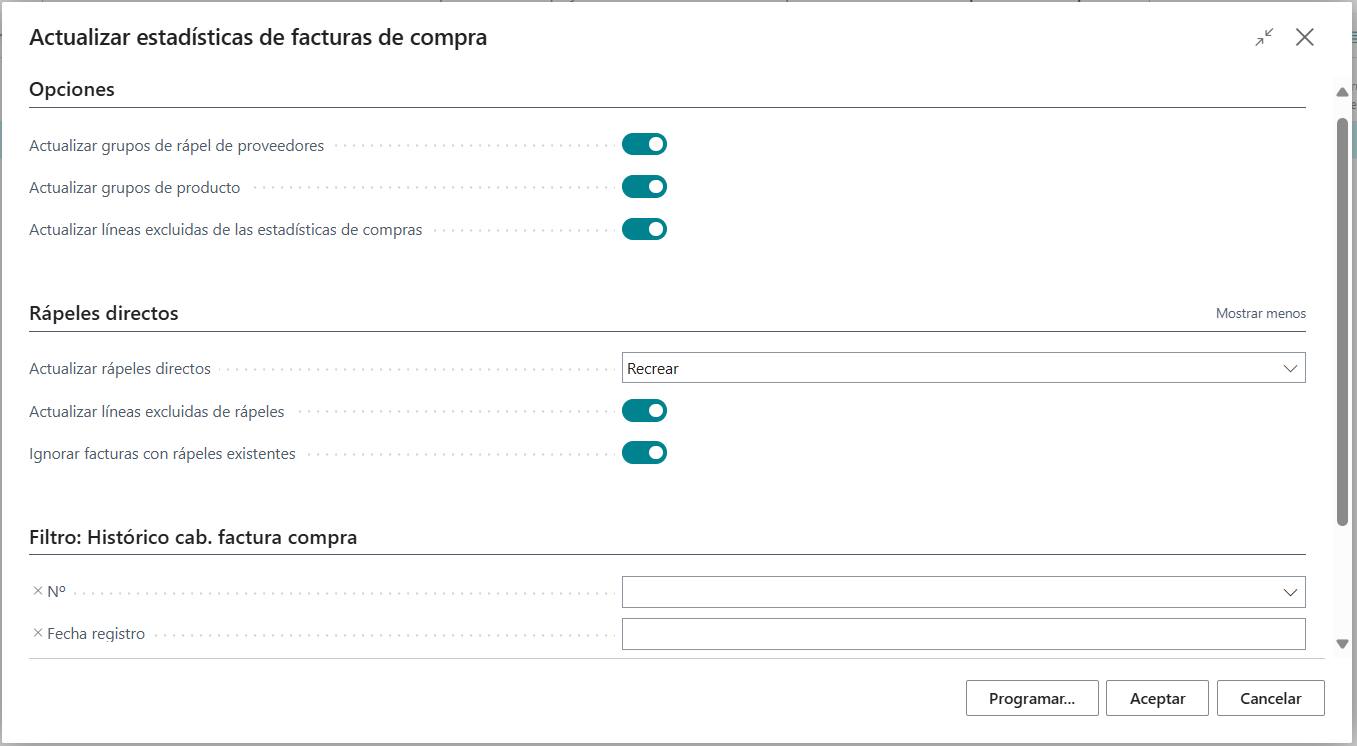Click Mostrar menos link
This screenshot has height=746, width=1357.
(x=1260, y=313)
